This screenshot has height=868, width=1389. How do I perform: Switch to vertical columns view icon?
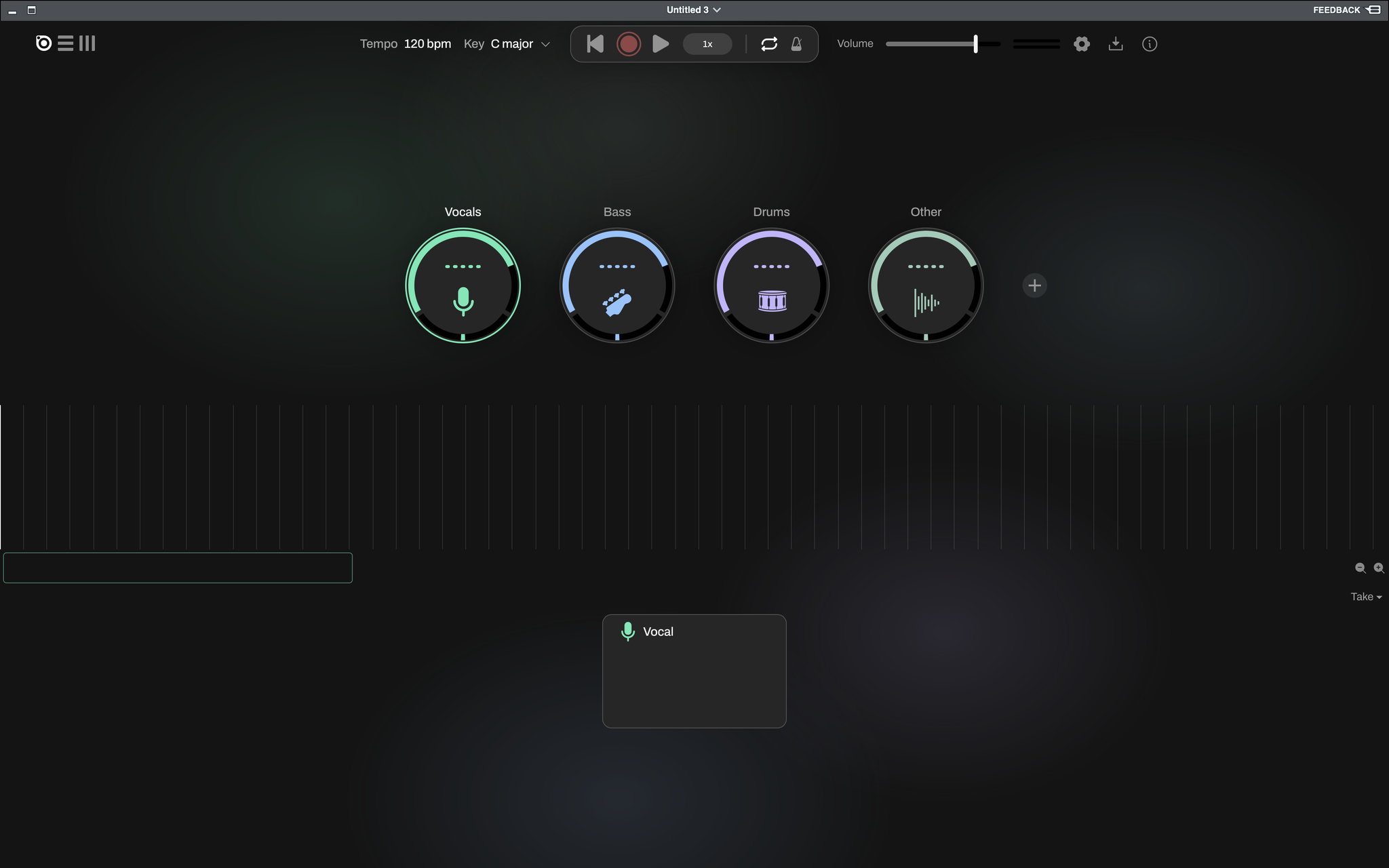tap(87, 43)
